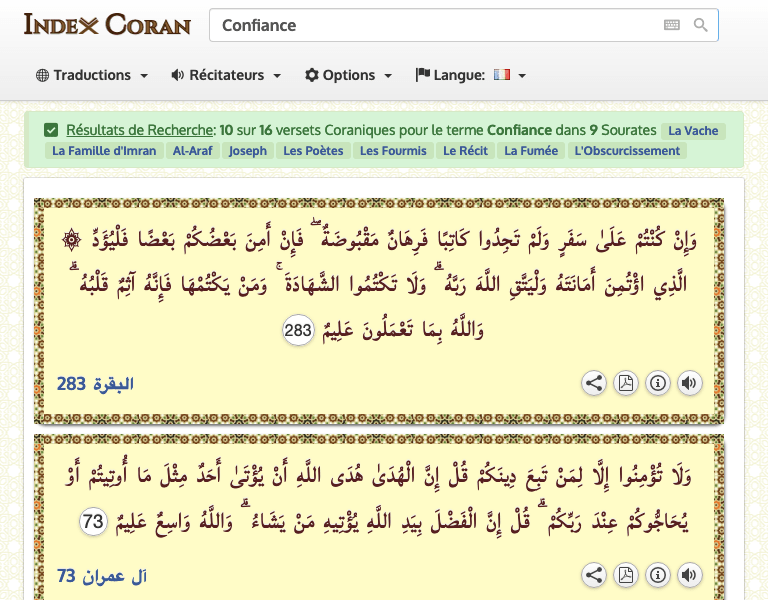This screenshot has height=600, width=768.
Task: Download PDF of verse Al-Baqara 283
Action: pos(625,383)
